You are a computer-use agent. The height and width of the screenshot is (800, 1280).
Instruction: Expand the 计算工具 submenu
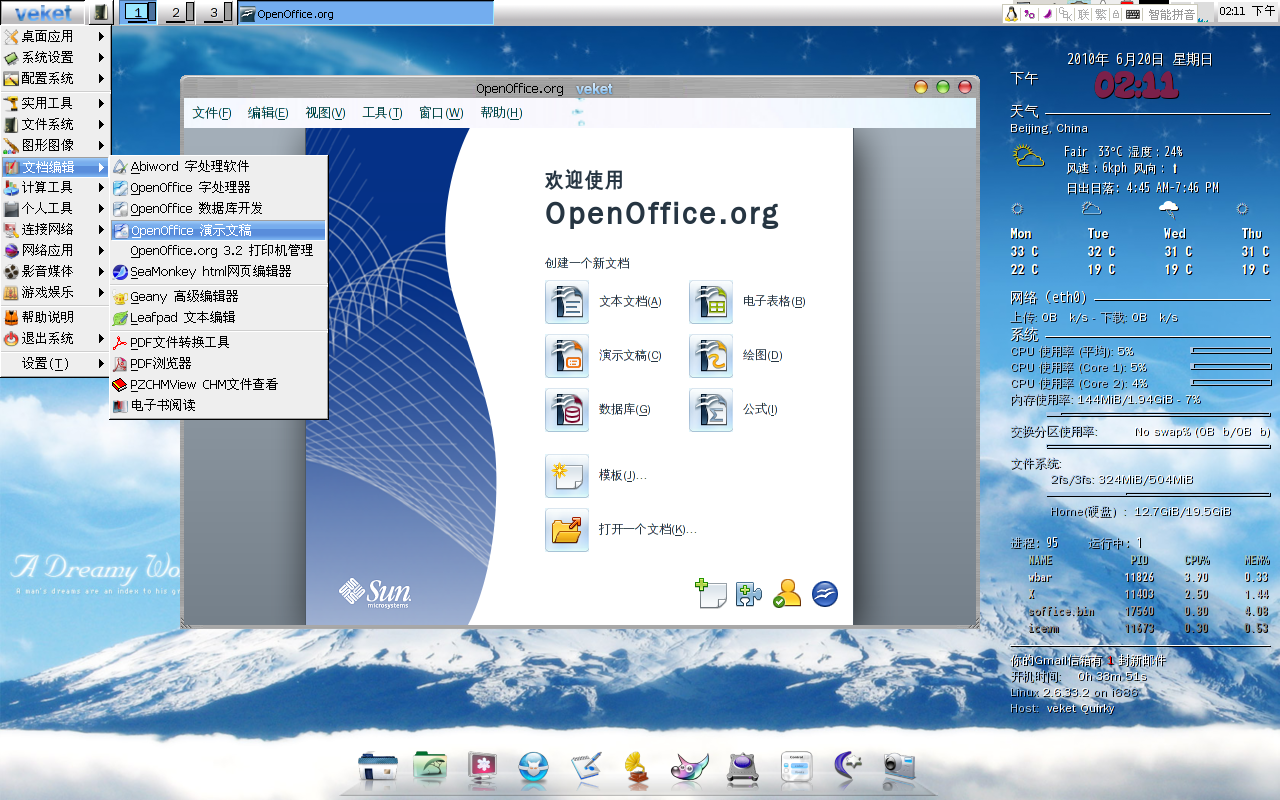55,187
